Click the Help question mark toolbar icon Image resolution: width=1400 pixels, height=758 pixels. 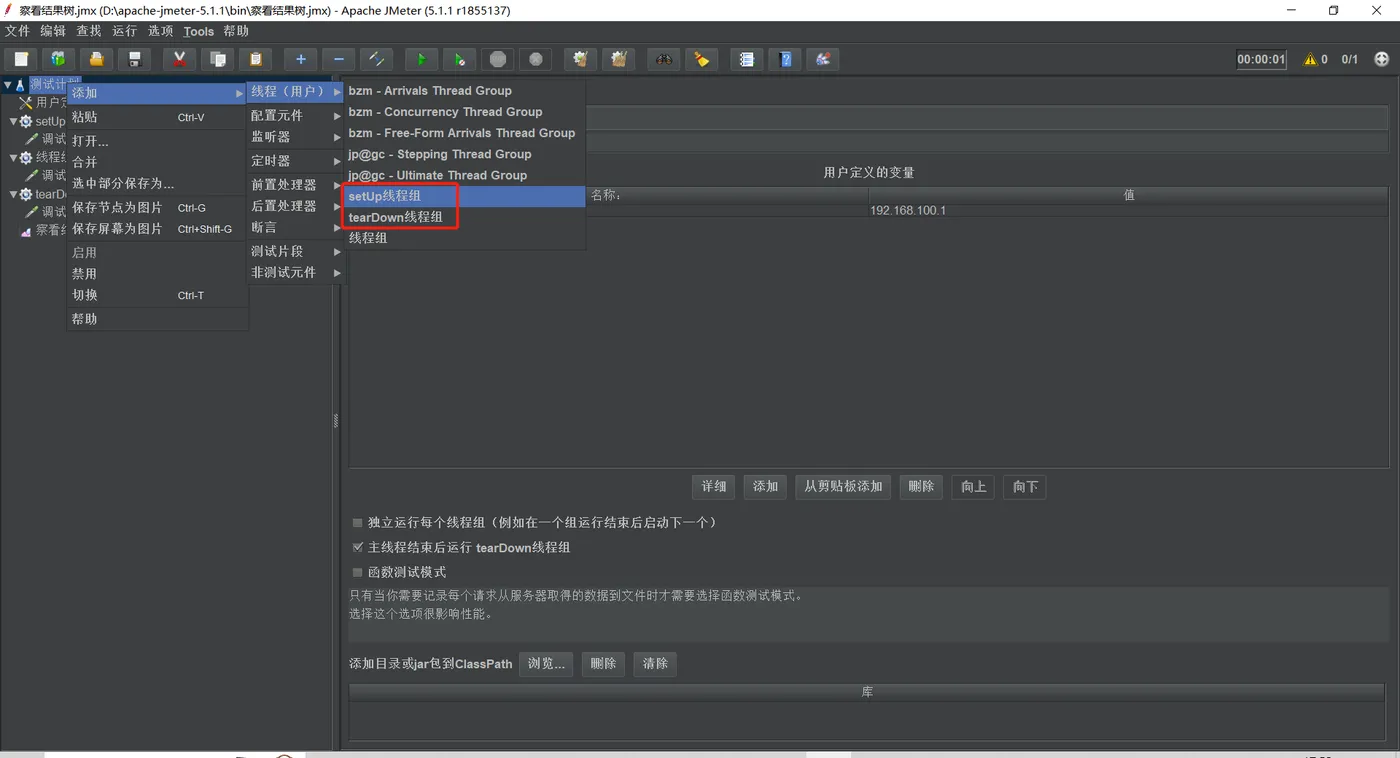785,59
